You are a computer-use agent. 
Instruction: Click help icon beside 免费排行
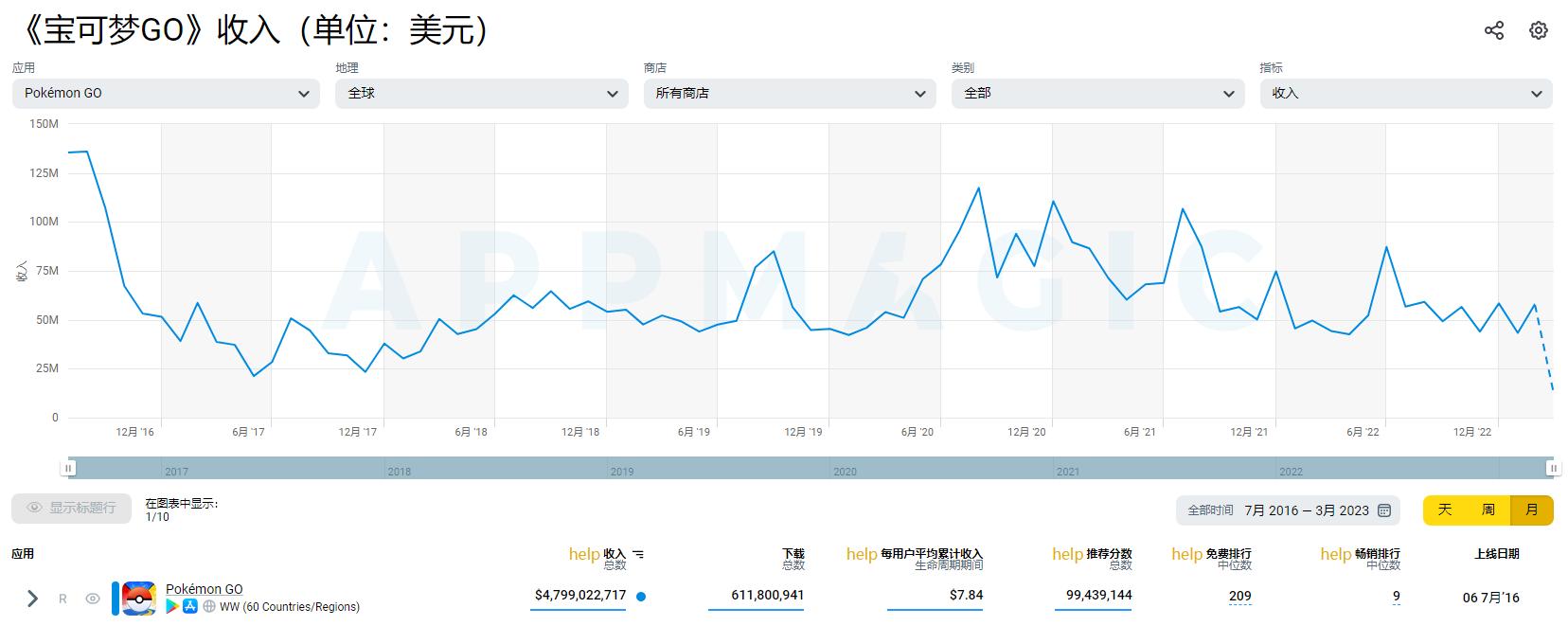pos(1186,554)
